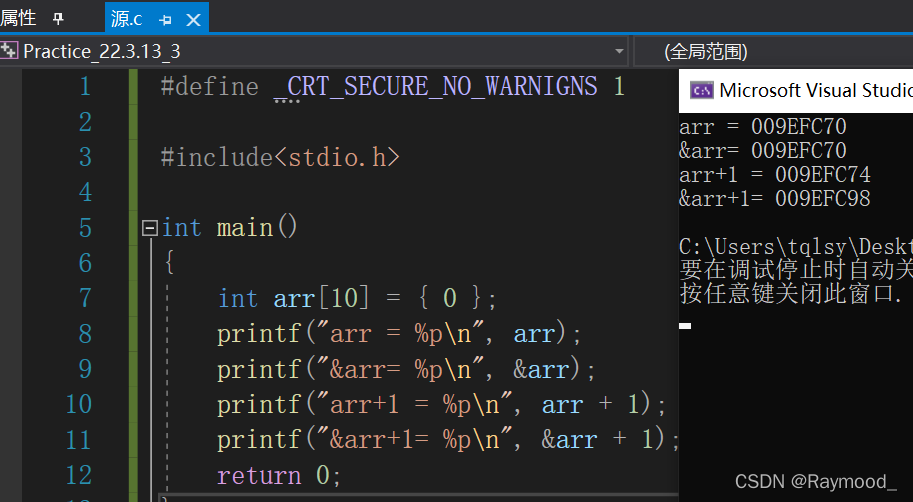Click line number 5 in the gutter
The width and height of the screenshot is (913, 502).
point(85,228)
